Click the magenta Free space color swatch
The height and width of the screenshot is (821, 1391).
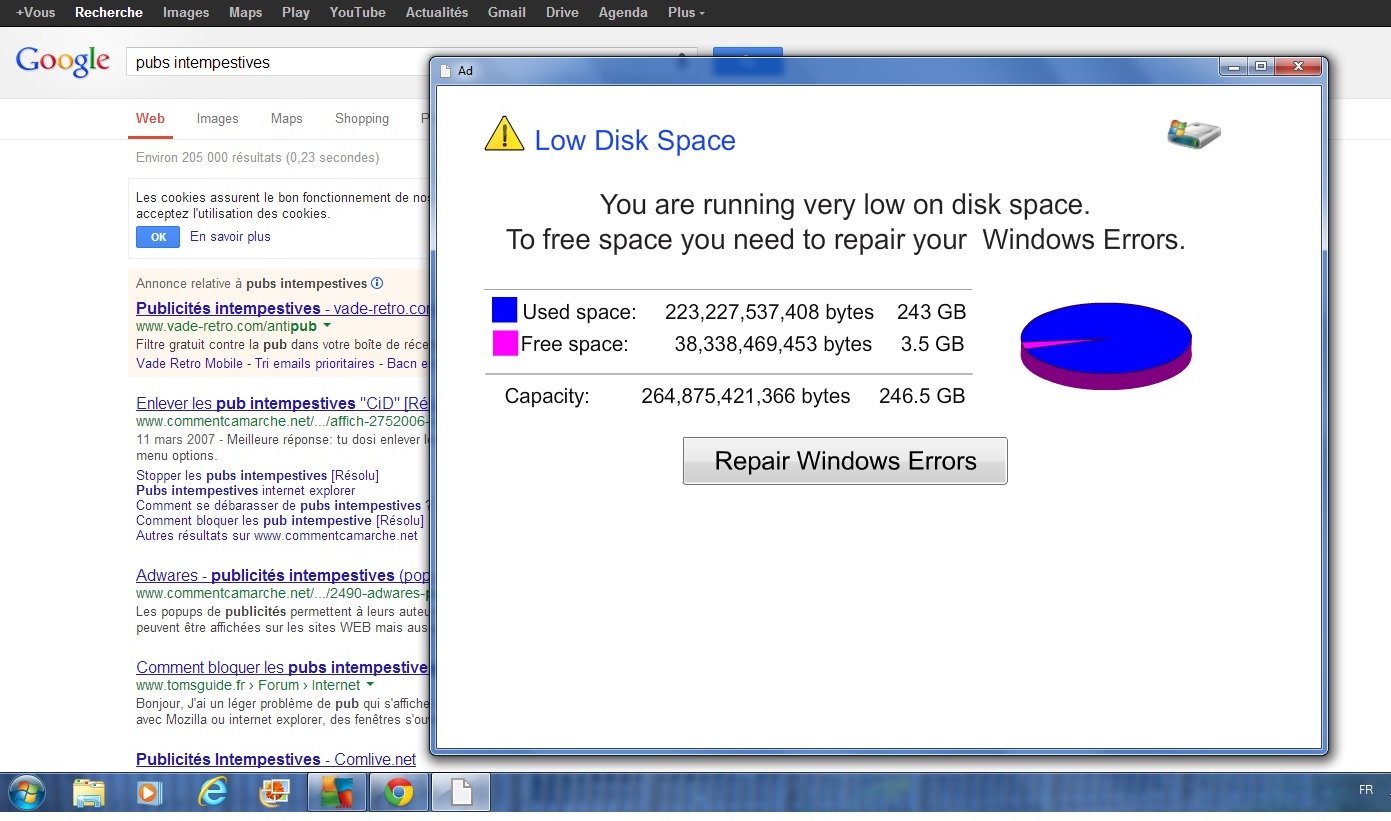[505, 343]
